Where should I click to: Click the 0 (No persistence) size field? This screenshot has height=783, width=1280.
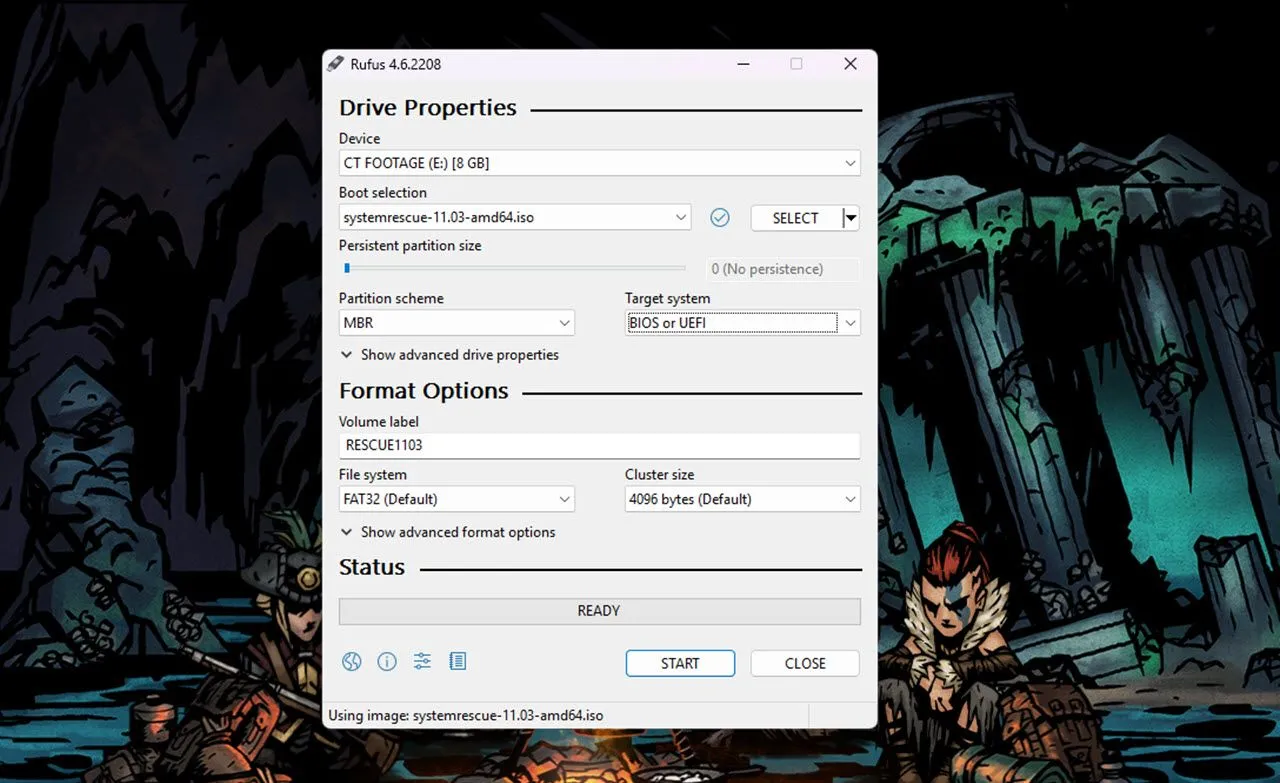[783, 269]
